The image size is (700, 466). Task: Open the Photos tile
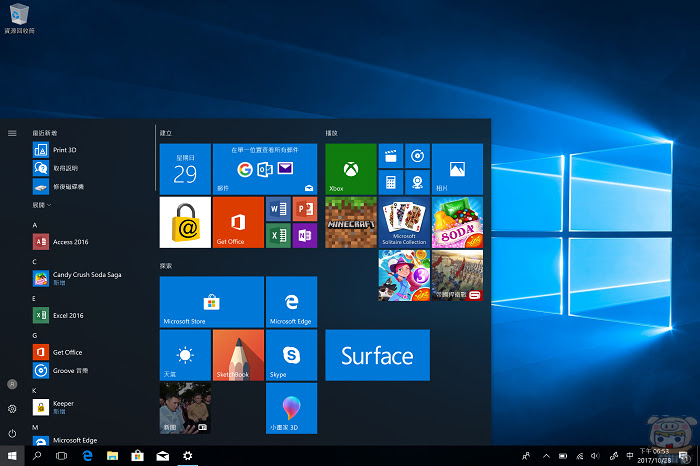point(457,169)
